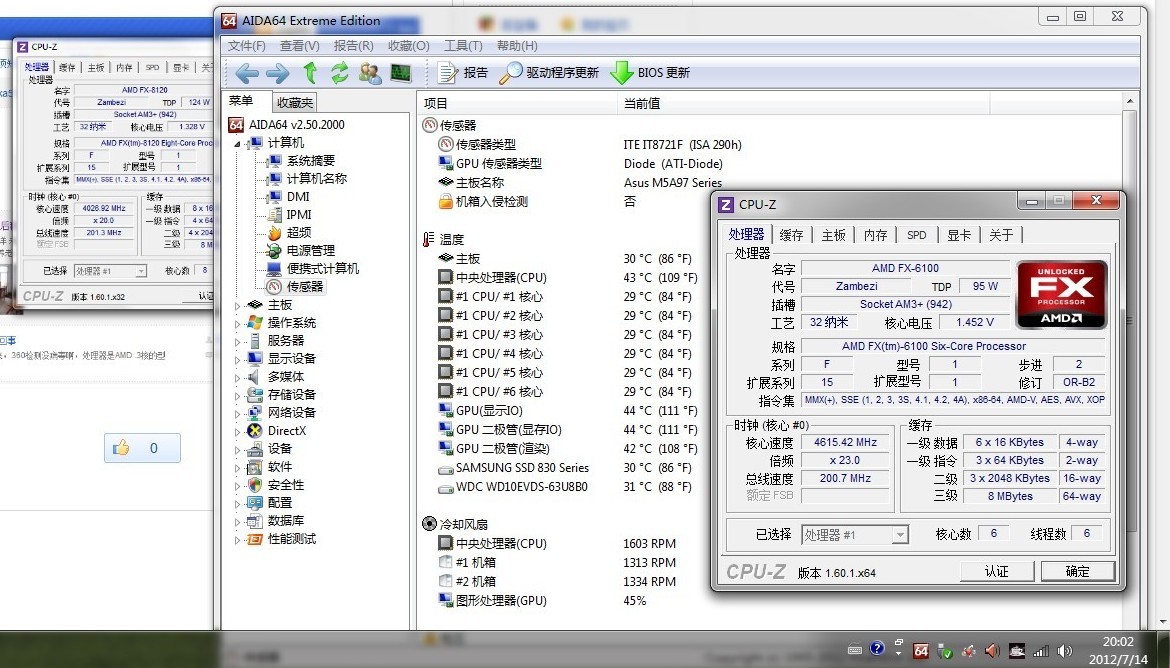Collapse the 计算机 tree node

pos(237,143)
